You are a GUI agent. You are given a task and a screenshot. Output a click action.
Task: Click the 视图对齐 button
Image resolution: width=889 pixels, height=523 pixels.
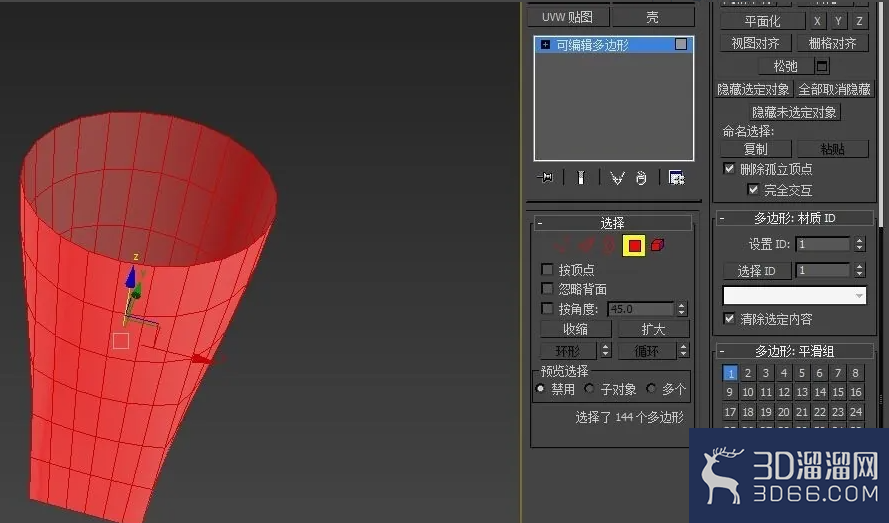click(x=755, y=43)
